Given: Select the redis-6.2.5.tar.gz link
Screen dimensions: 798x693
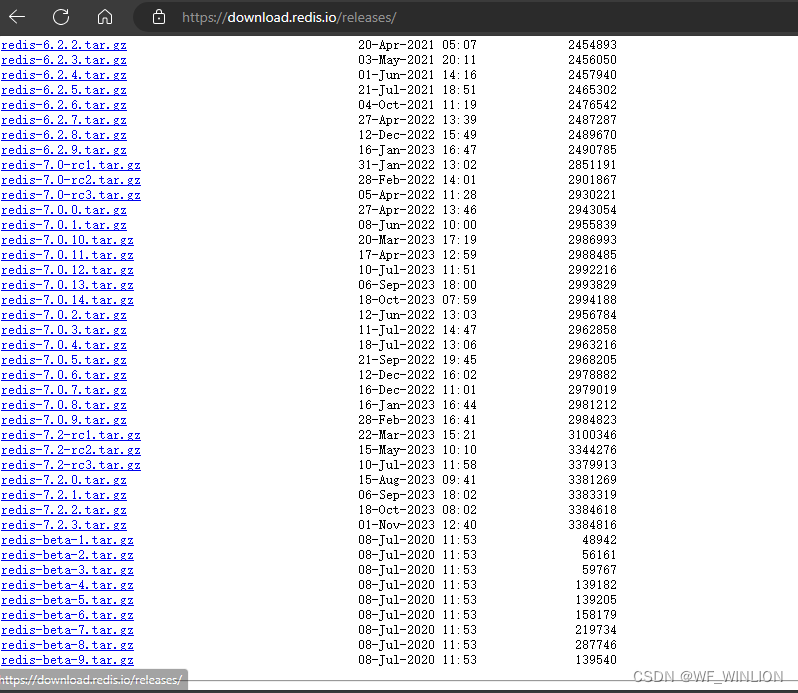Looking at the screenshot, I should click(x=64, y=90).
